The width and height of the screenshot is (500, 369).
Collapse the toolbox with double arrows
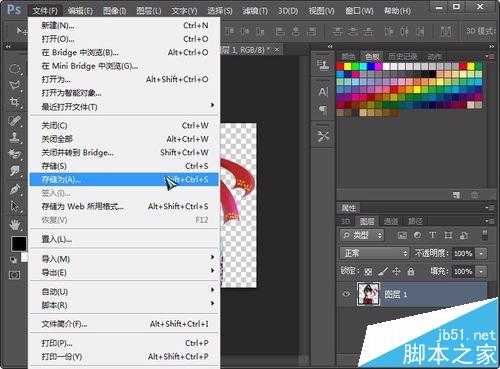click(x=8, y=47)
